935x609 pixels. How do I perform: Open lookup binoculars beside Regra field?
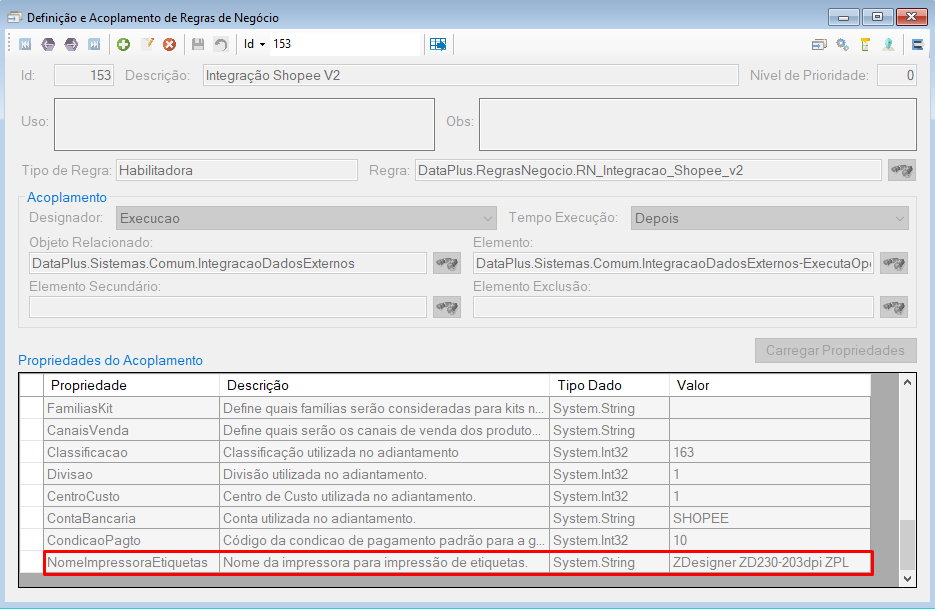click(x=902, y=171)
